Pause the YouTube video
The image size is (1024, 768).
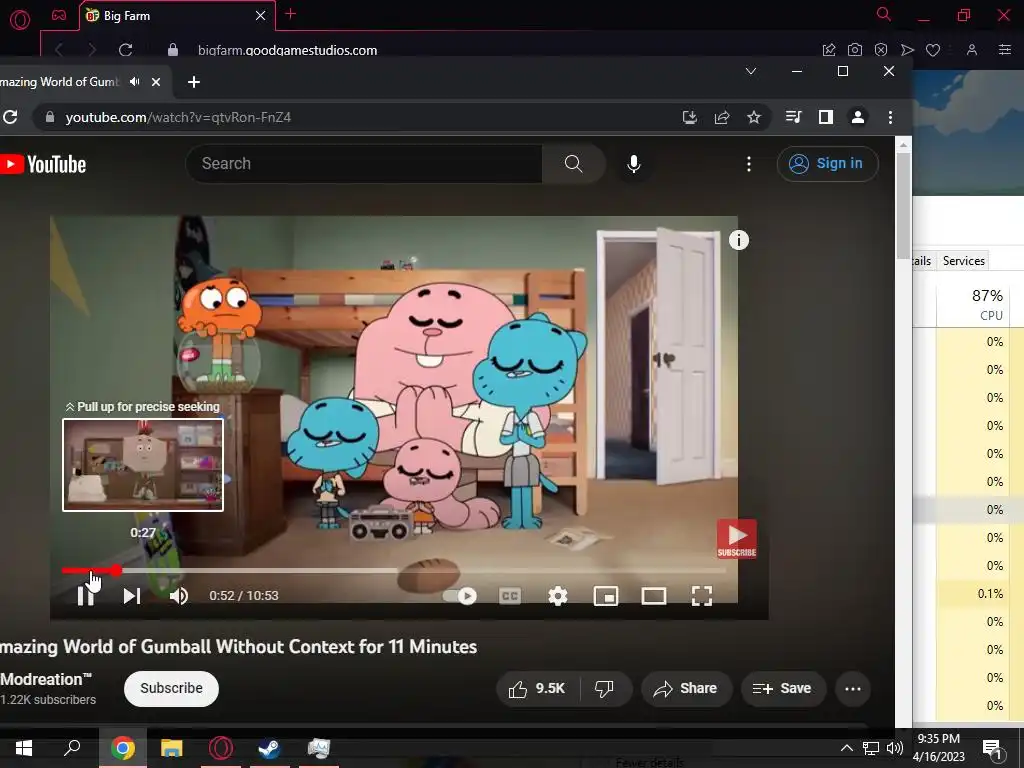tap(86, 596)
